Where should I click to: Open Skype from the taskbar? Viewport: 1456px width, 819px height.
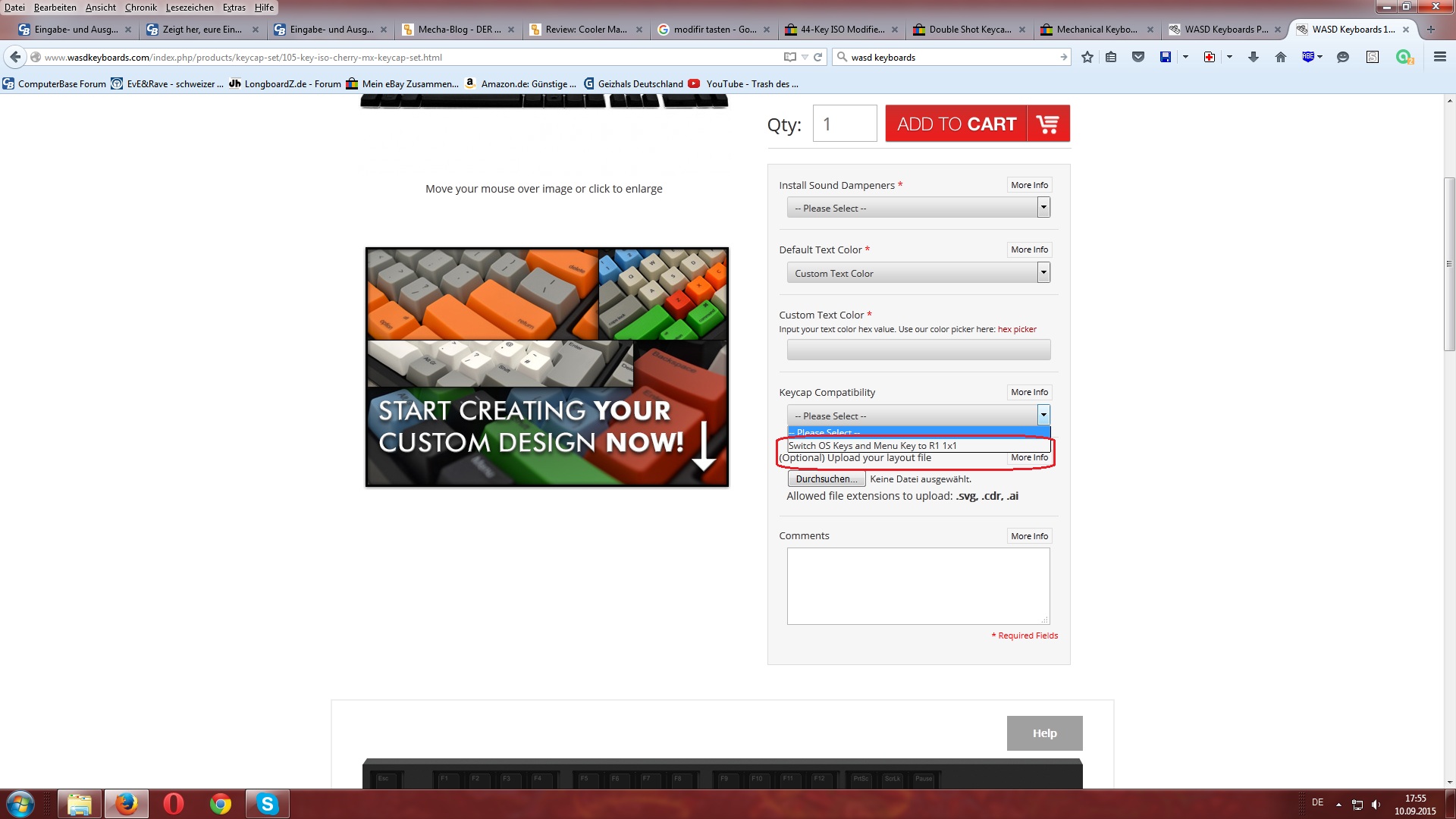click(267, 803)
